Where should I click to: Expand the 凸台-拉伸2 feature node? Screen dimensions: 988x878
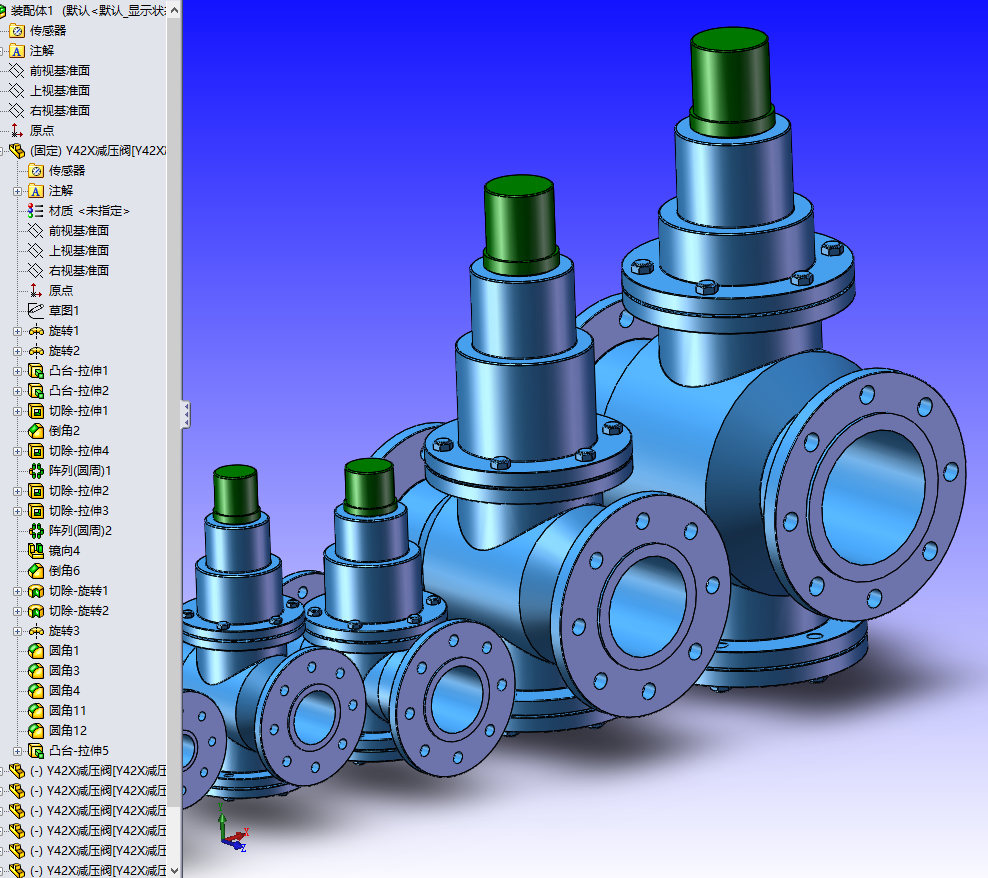(18, 391)
